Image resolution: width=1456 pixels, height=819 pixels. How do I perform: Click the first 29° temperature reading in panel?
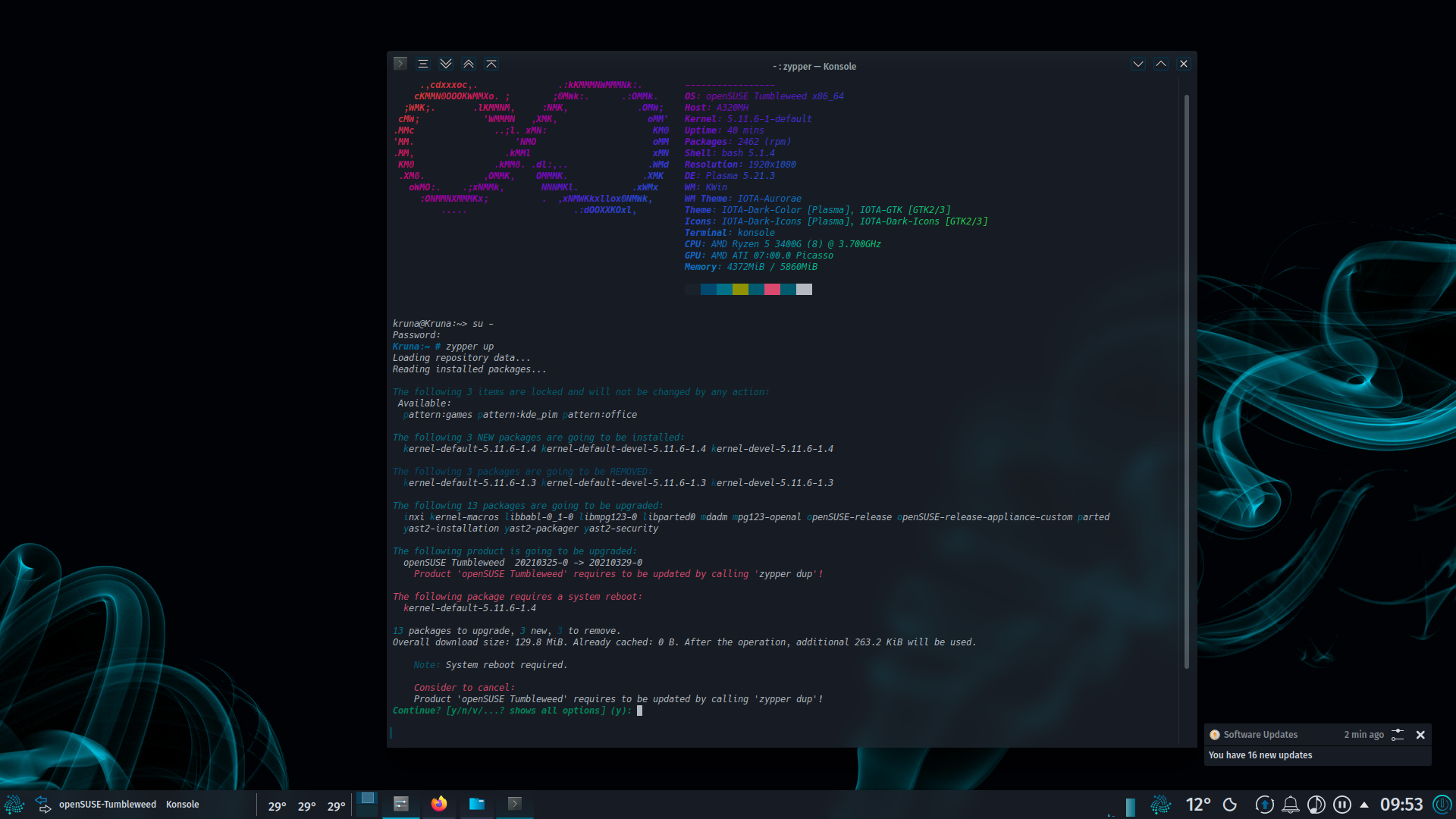(x=278, y=806)
